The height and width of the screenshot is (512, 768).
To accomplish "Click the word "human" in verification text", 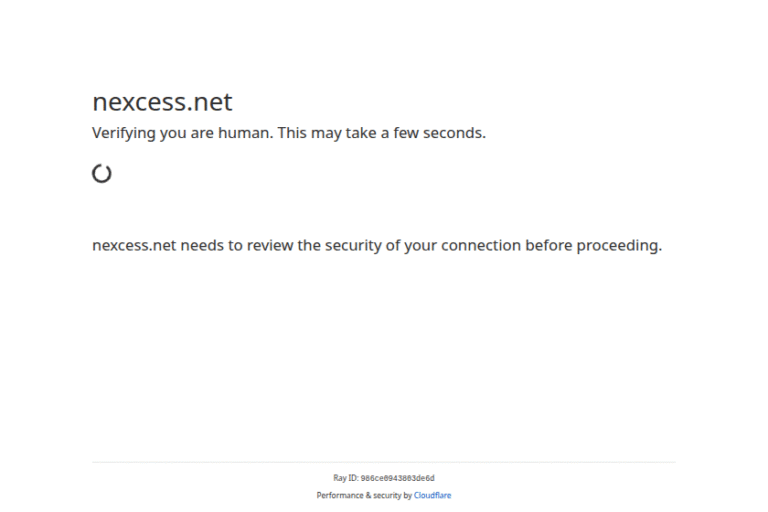I will [246, 133].
